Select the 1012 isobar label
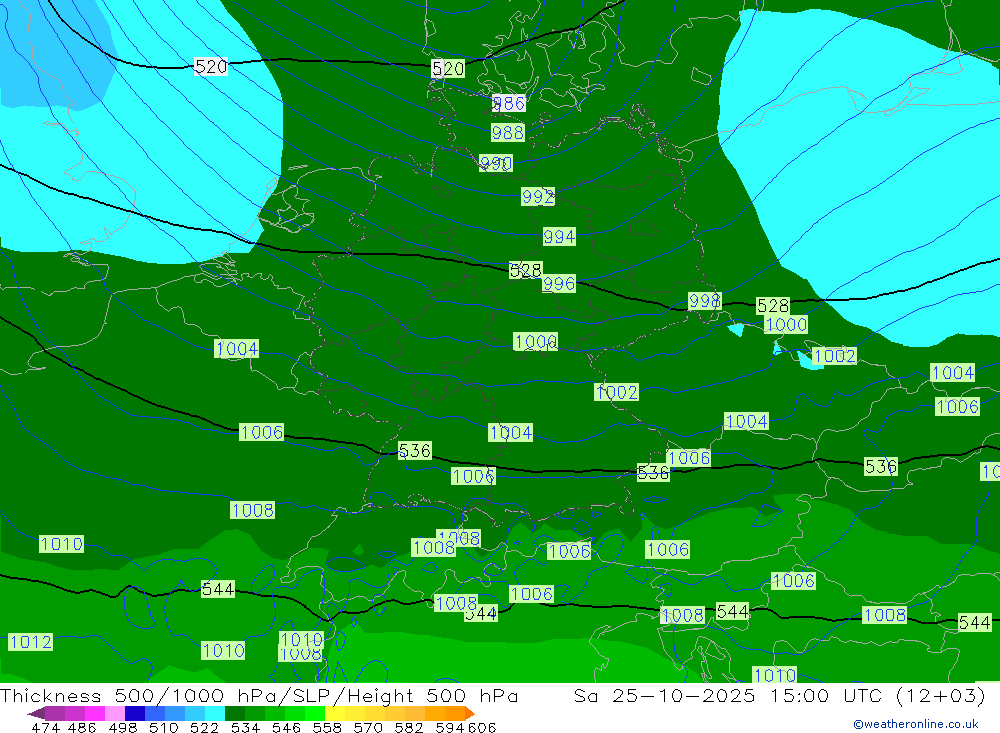The height and width of the screenshot is (733, 1000). click(31, 642)
